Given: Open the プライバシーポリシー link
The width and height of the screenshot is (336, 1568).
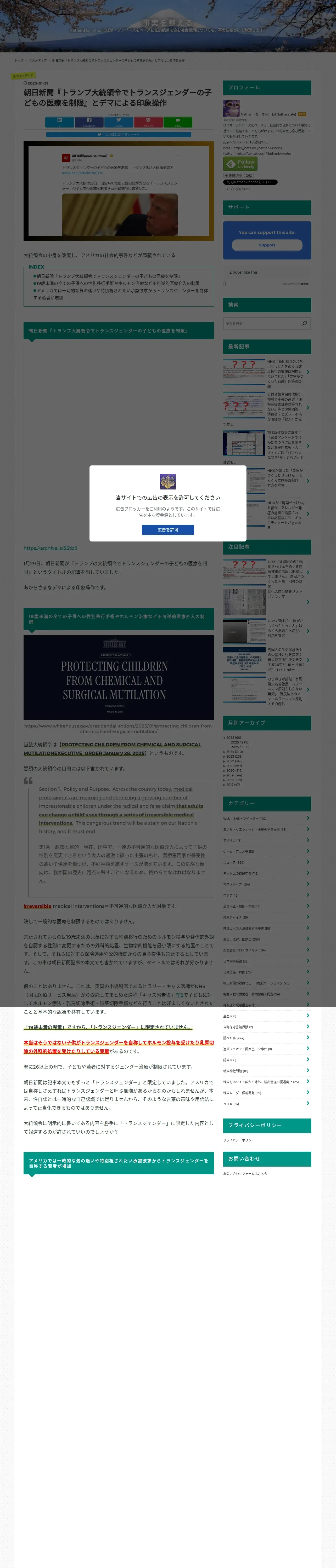Looking at the screenshot, I should 238,1140.
